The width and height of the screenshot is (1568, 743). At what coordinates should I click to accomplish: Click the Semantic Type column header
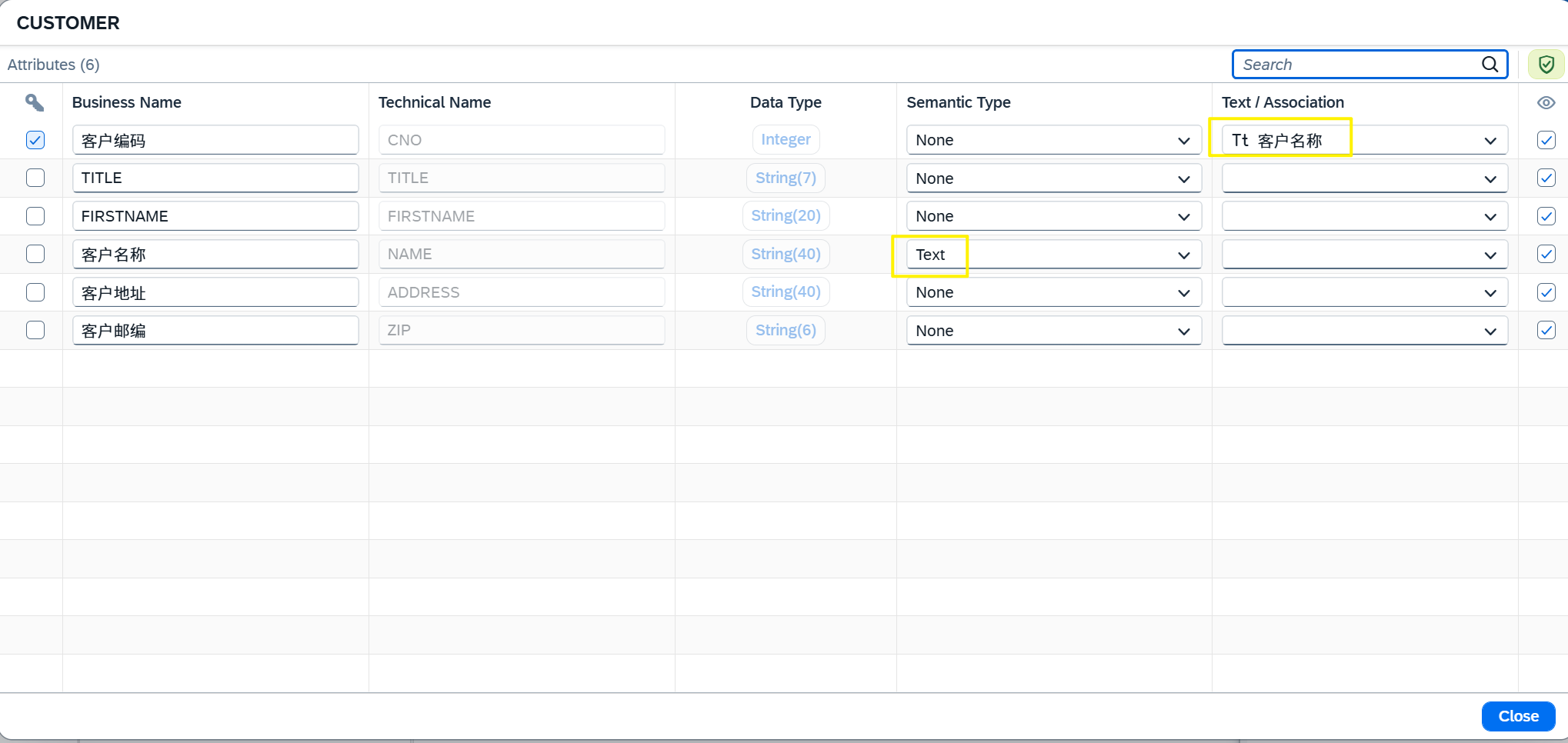959,102
